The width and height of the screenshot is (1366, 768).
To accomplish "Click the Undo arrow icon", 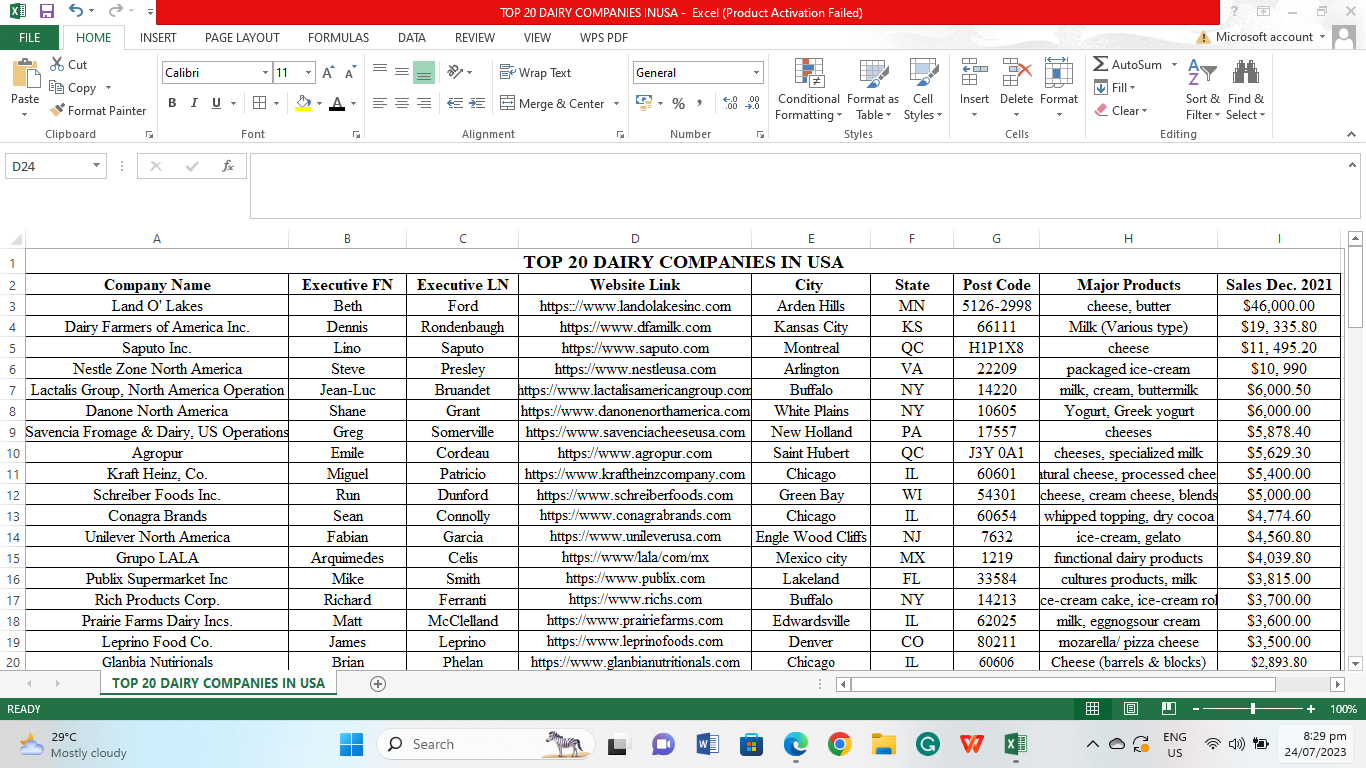I will (76, 12).
